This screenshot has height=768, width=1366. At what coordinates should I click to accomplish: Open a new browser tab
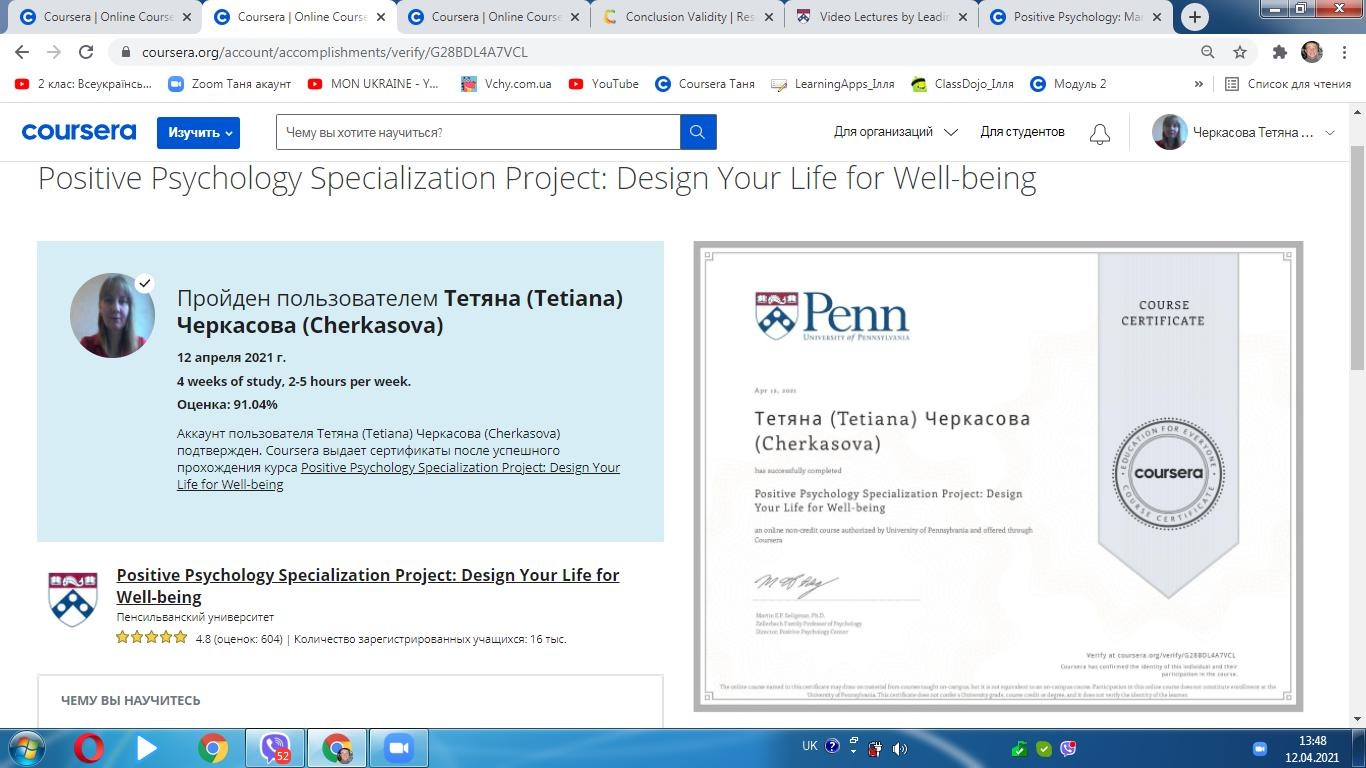pos(1194,17)
